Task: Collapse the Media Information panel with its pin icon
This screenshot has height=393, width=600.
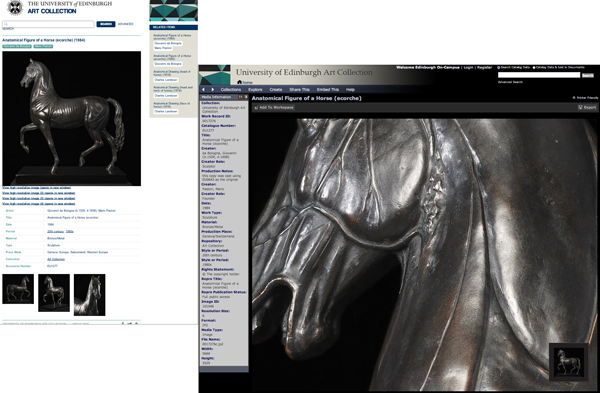Action: point(241,97)
